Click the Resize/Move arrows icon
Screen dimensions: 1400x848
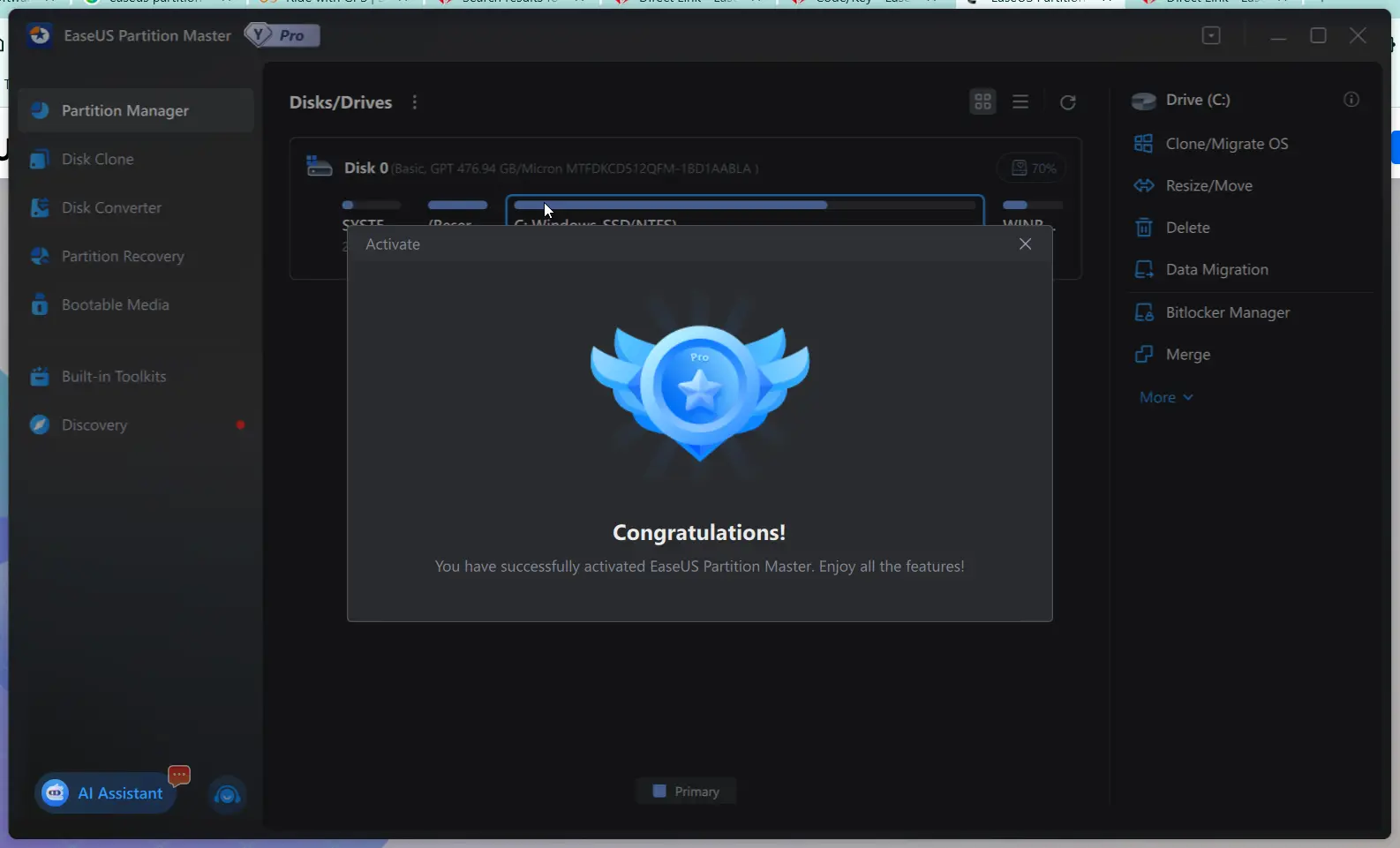coord(1143,185)
